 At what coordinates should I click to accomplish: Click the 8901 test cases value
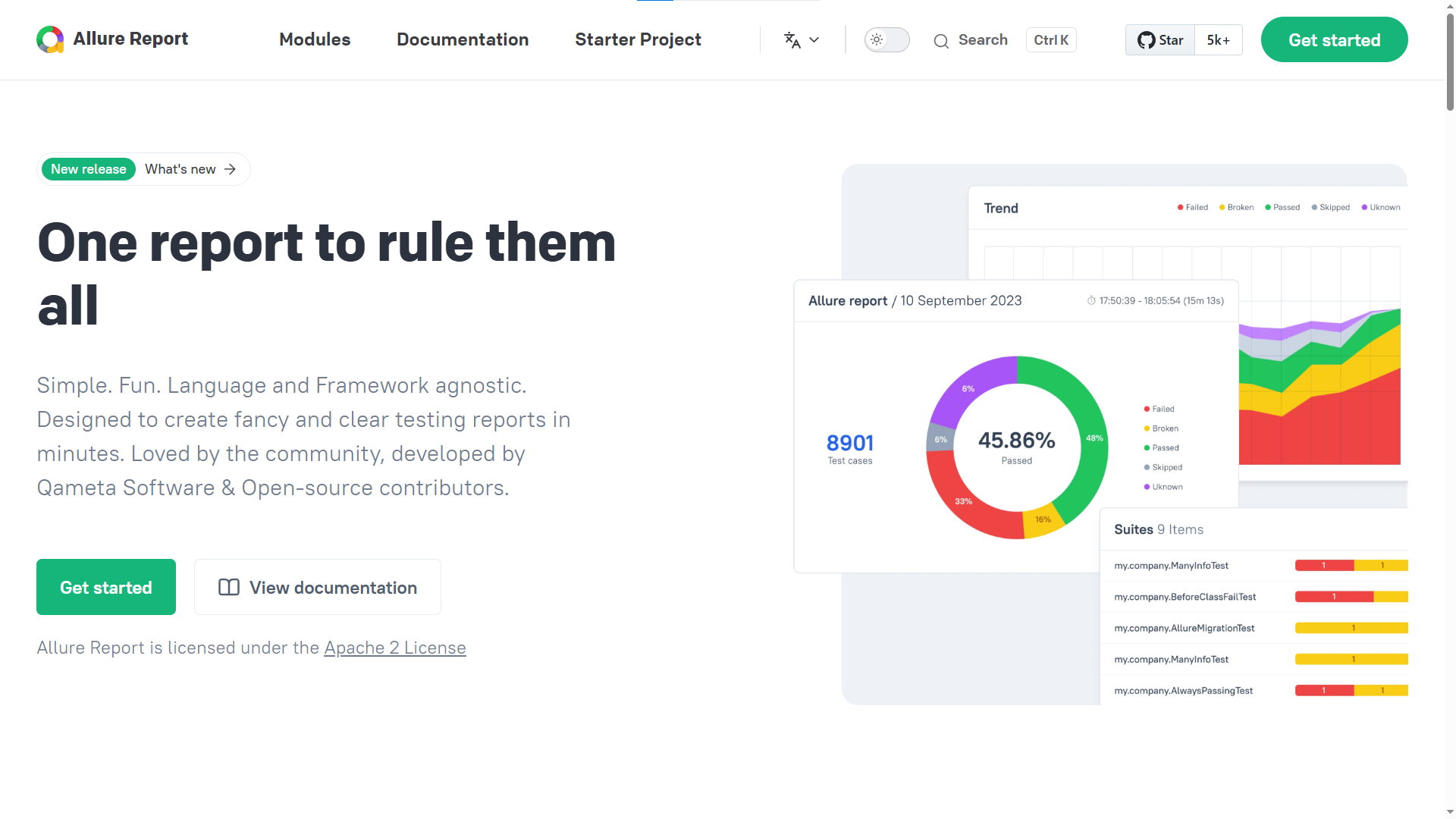(x=850, y=443)
